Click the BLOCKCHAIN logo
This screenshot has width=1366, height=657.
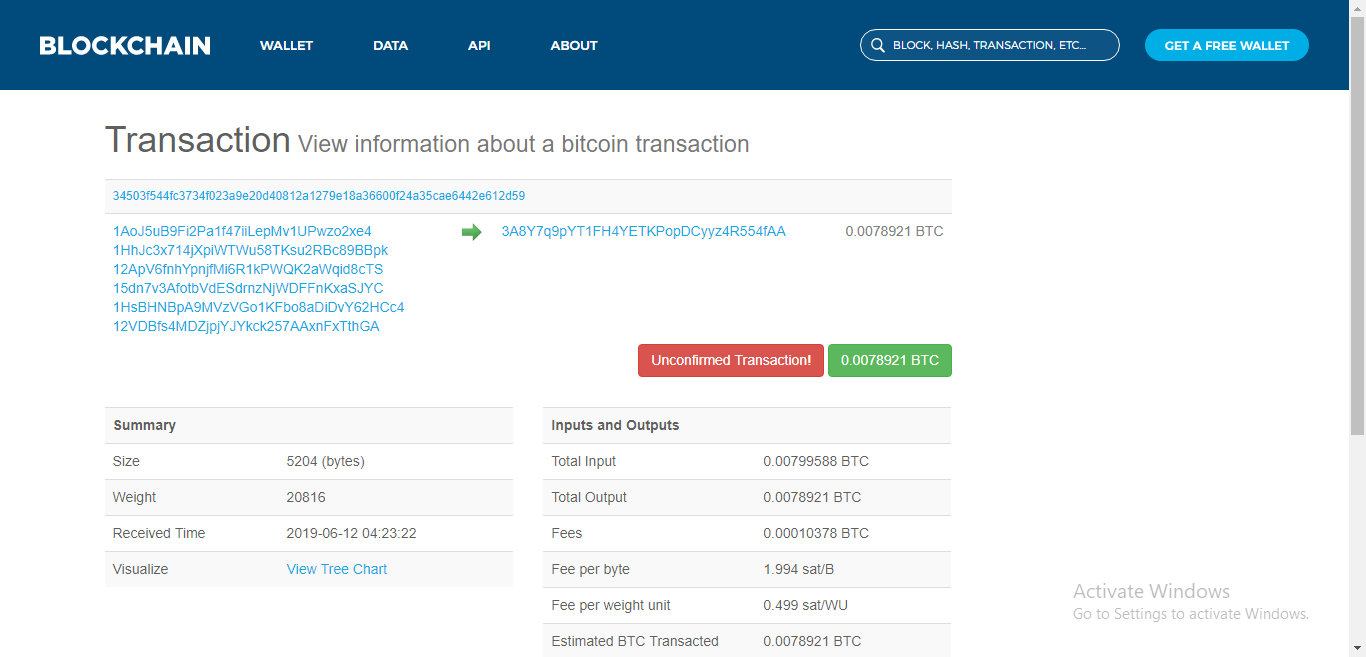(125, 45)
